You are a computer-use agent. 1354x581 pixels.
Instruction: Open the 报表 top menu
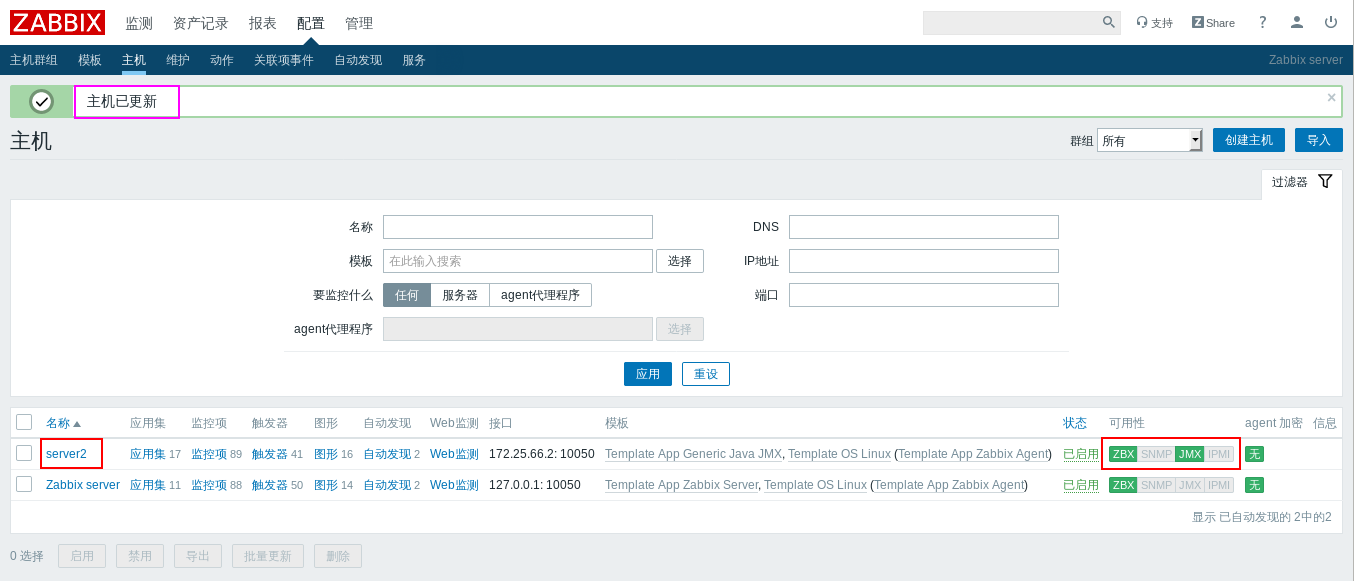coord(263,23)
